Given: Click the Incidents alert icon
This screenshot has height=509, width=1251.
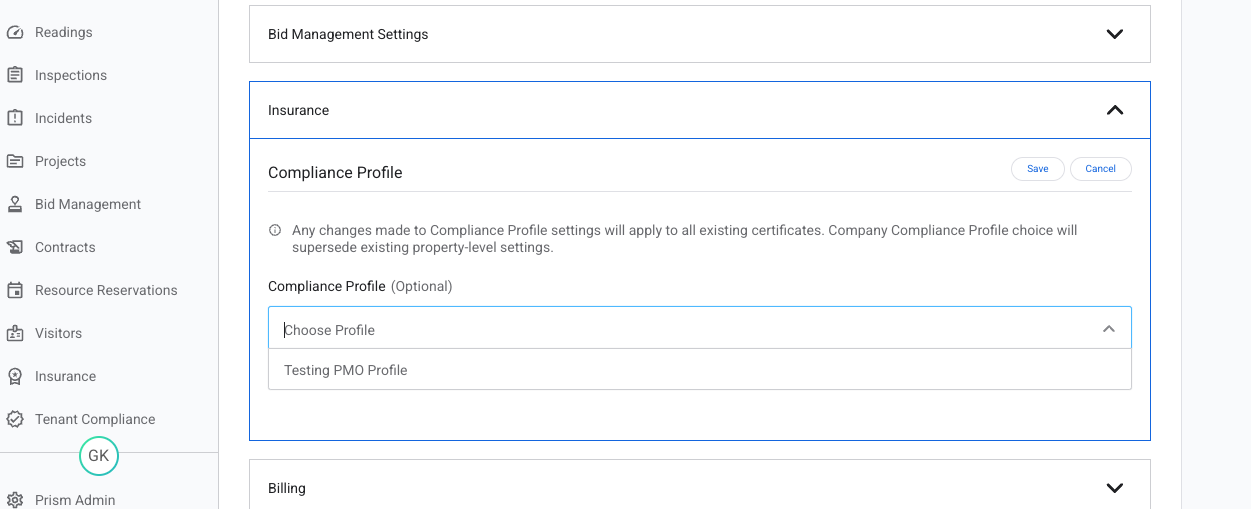Looking at the screenshot, I should [15, 118].
